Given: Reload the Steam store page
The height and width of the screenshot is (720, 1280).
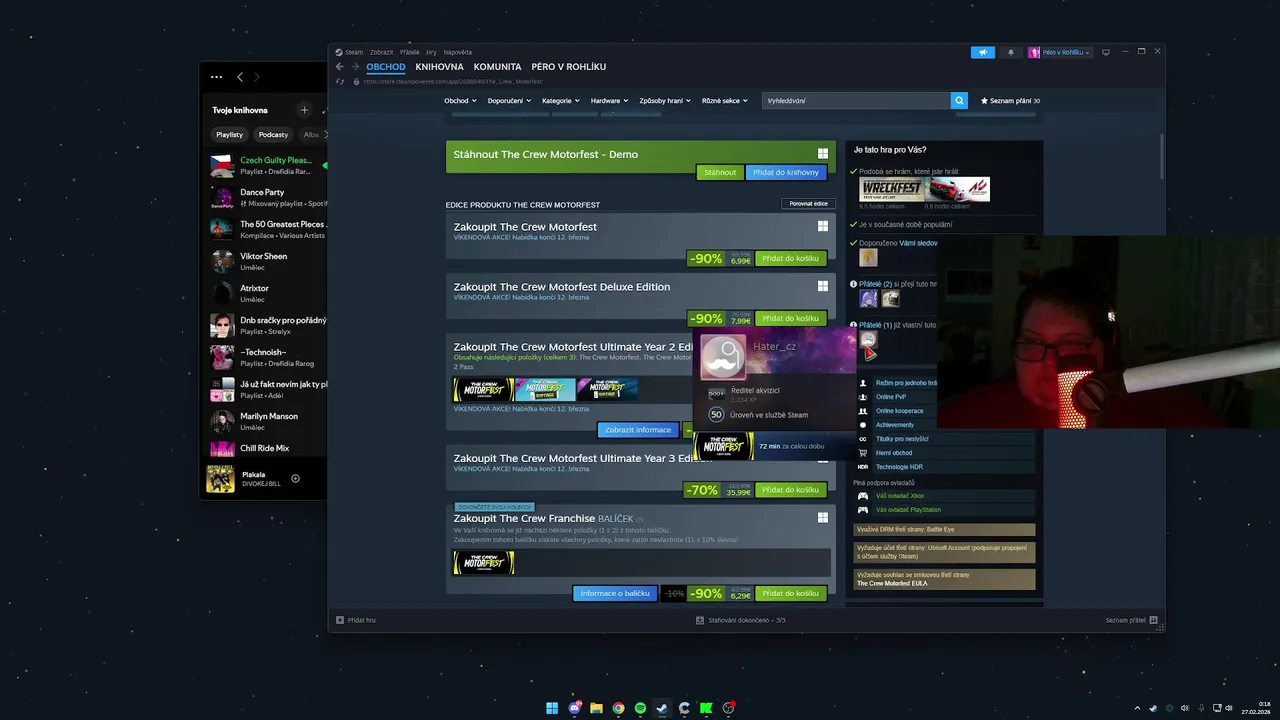Looking at the screenshot, I should pos(340,81).
